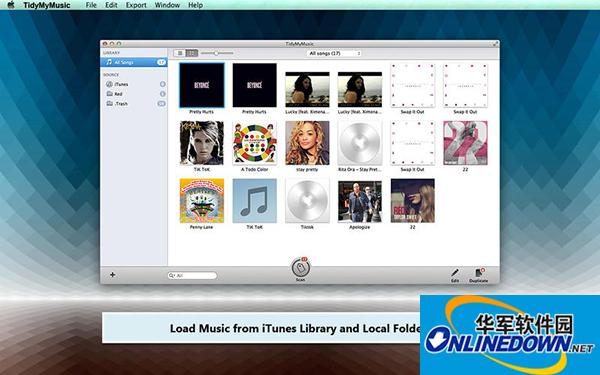Select the Rita Ora - Stay Pret... disc cover

tap(360, 143)
